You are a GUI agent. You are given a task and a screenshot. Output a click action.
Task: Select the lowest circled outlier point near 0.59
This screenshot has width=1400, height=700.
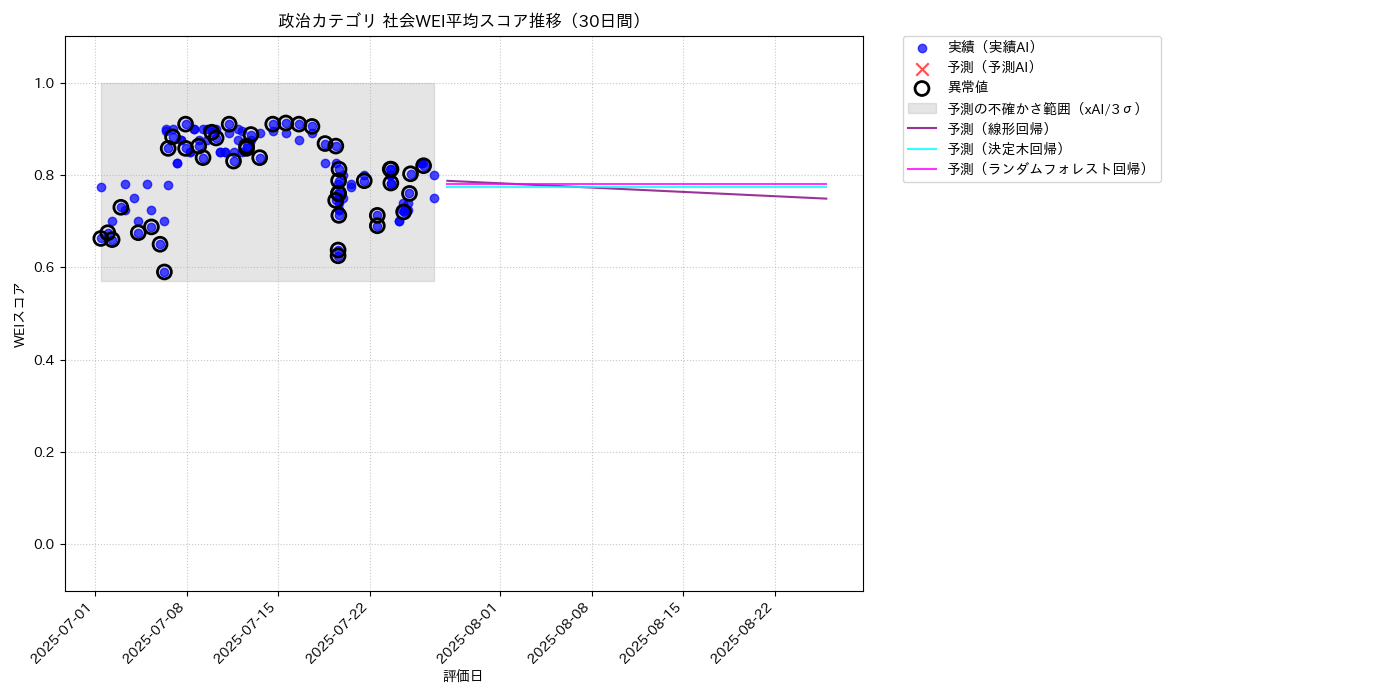pos(164,272)
